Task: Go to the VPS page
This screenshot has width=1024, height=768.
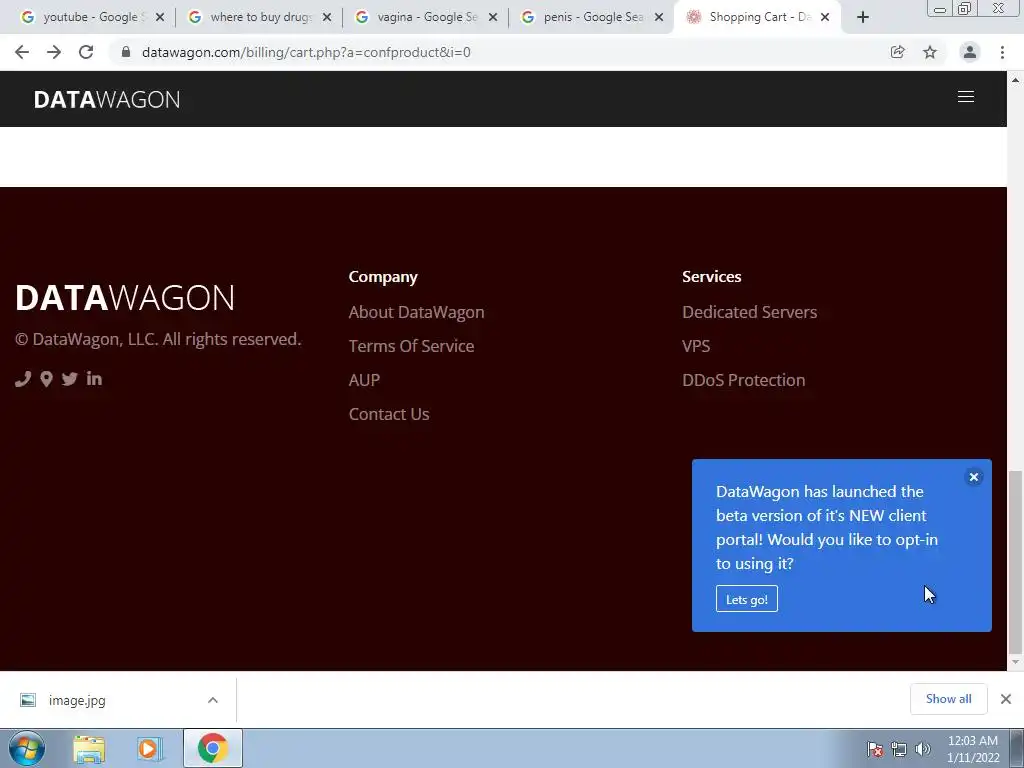Action: tap(696, 346)
